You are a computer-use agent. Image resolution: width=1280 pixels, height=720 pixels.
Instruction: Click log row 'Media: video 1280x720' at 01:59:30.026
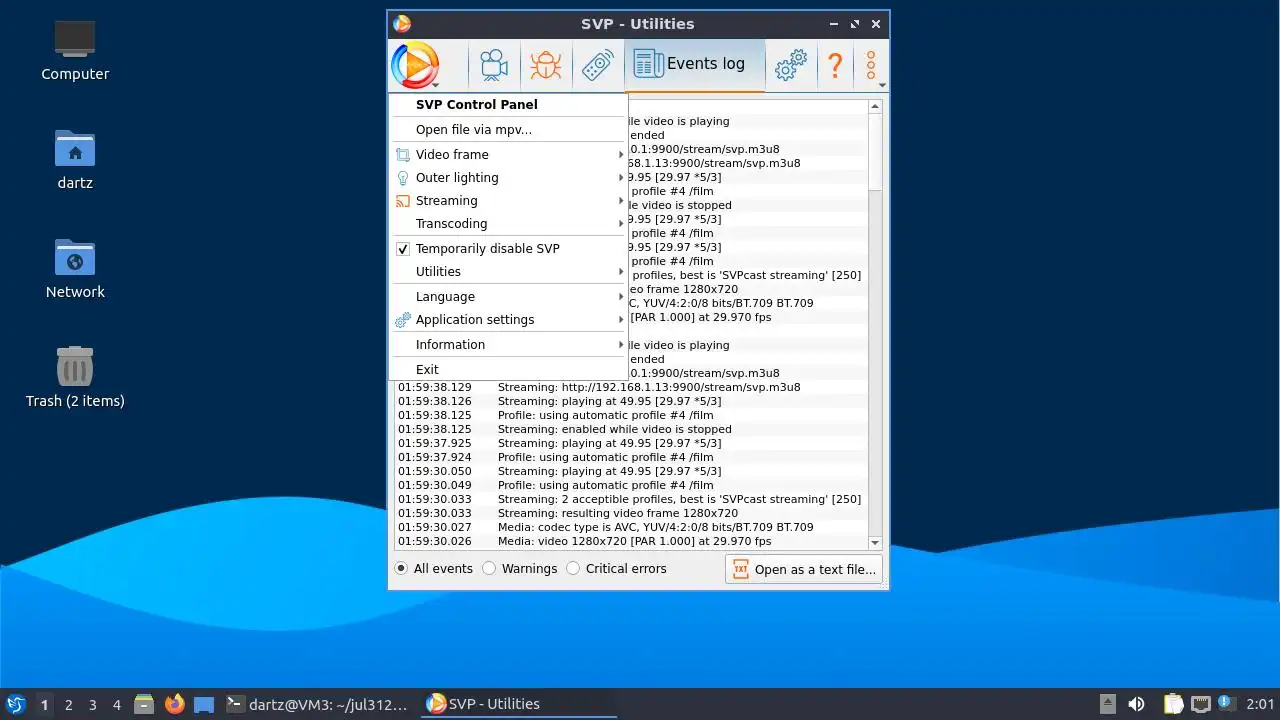click(x=632, y=541)
